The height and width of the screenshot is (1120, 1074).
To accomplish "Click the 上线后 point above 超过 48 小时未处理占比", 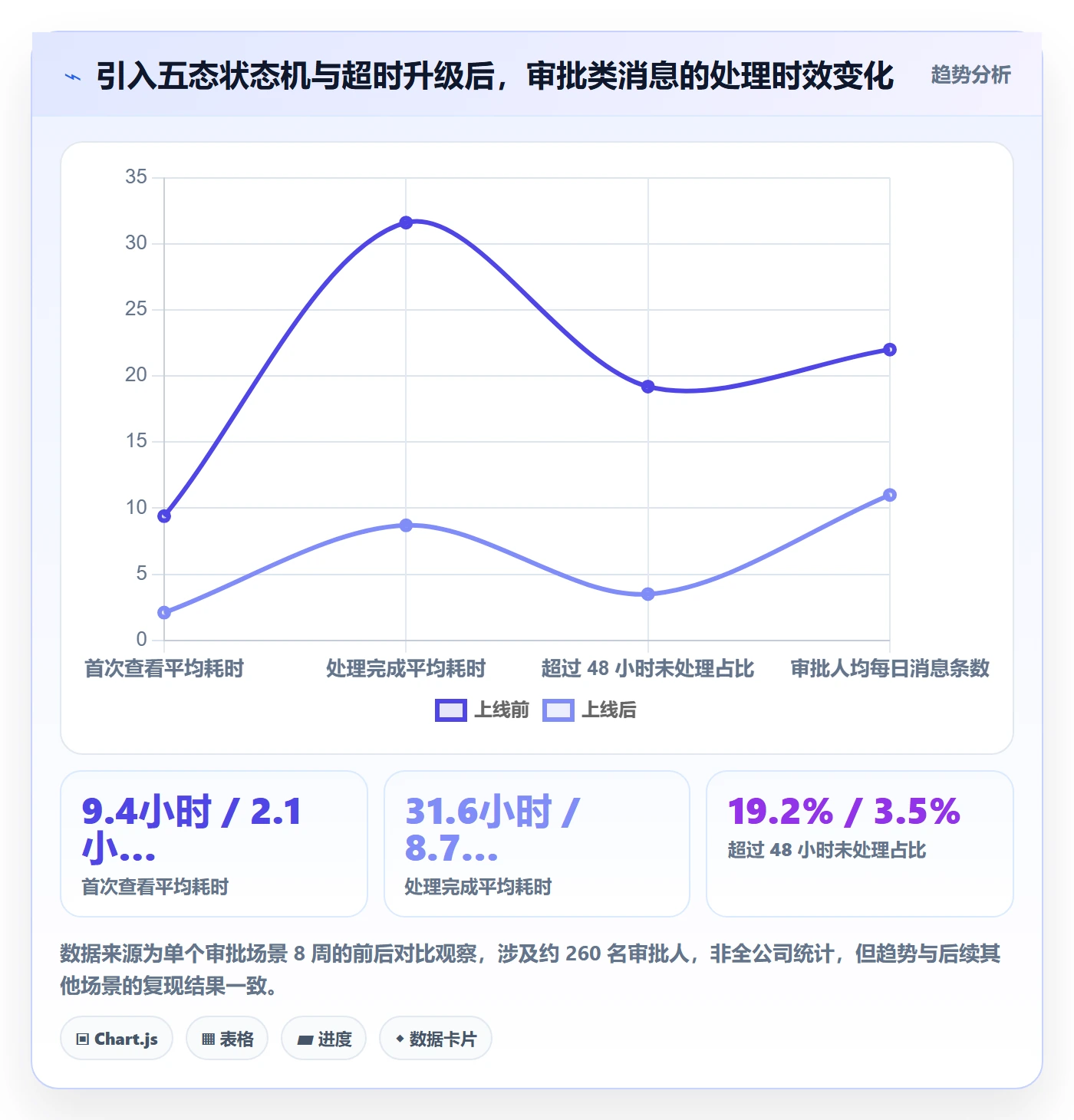I will [648, 594].
